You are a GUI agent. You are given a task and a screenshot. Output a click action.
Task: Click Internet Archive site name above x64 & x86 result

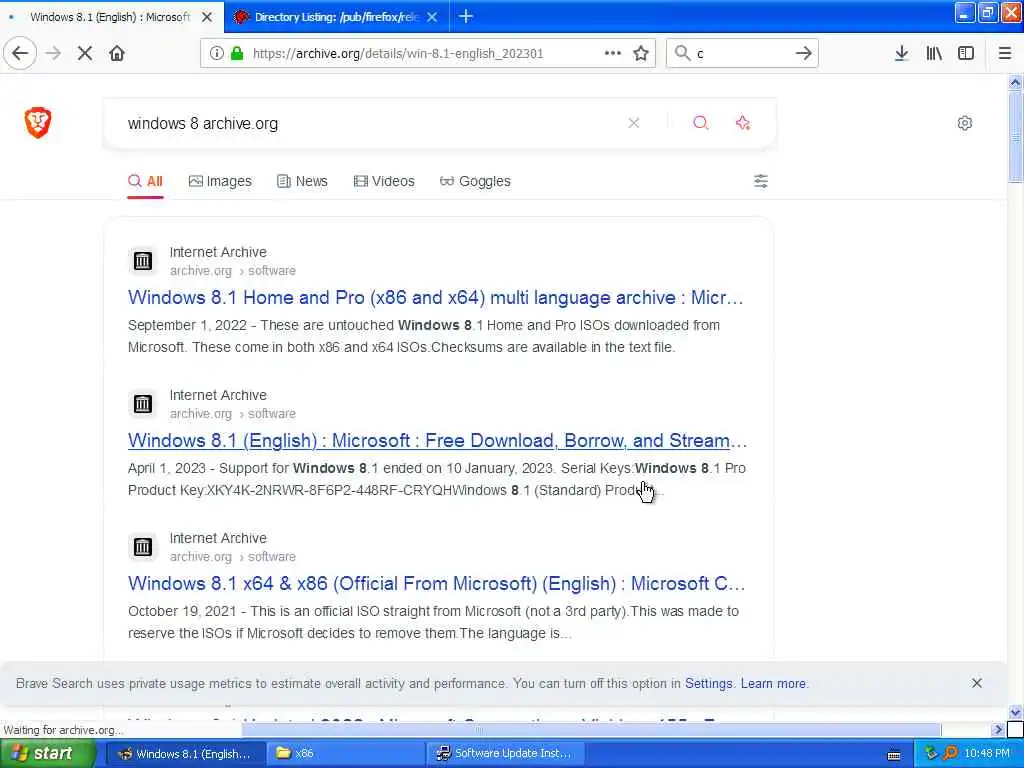[218, 538]
